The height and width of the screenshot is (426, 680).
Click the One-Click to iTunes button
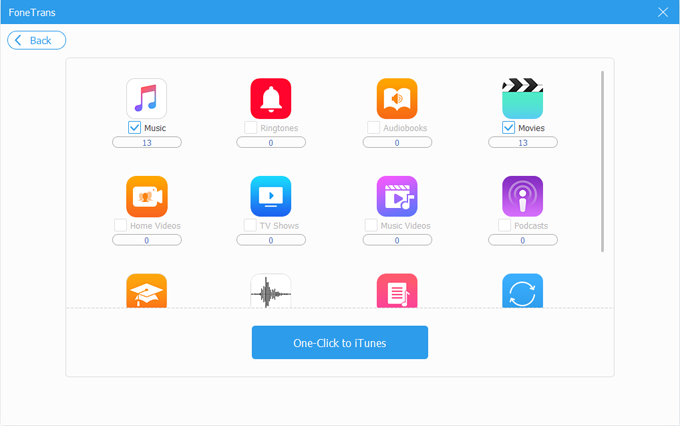pos(339,342)
